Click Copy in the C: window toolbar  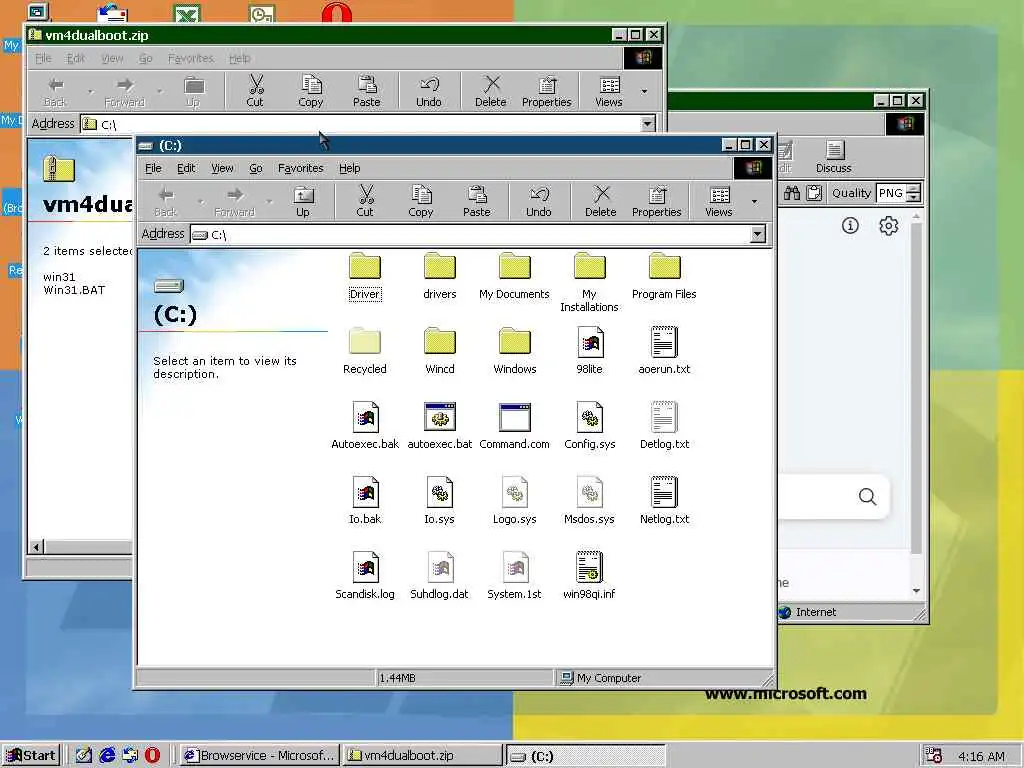(421, 201)
